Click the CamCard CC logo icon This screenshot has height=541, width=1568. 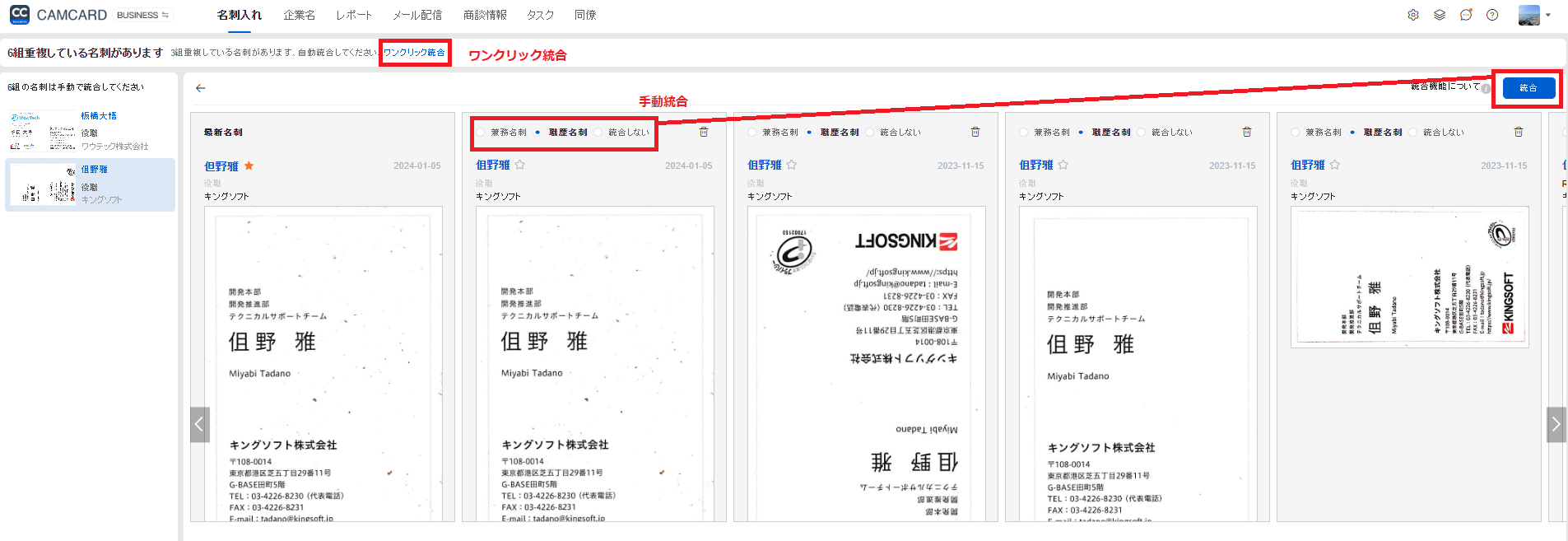pyautogui.click(x=20, y=14)
